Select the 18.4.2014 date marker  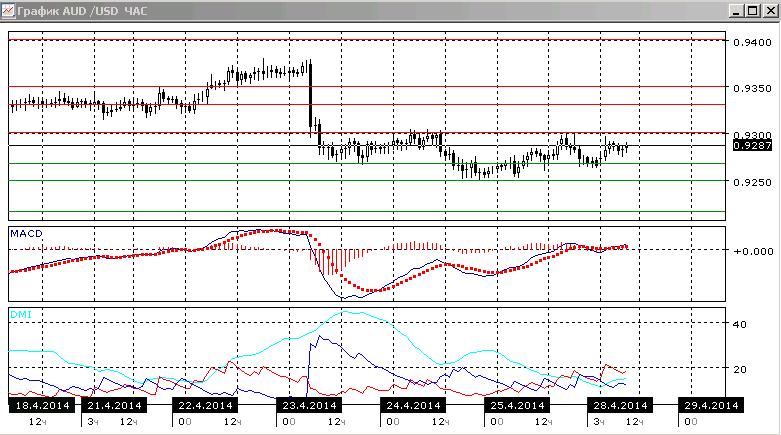(x=42, y=405)
